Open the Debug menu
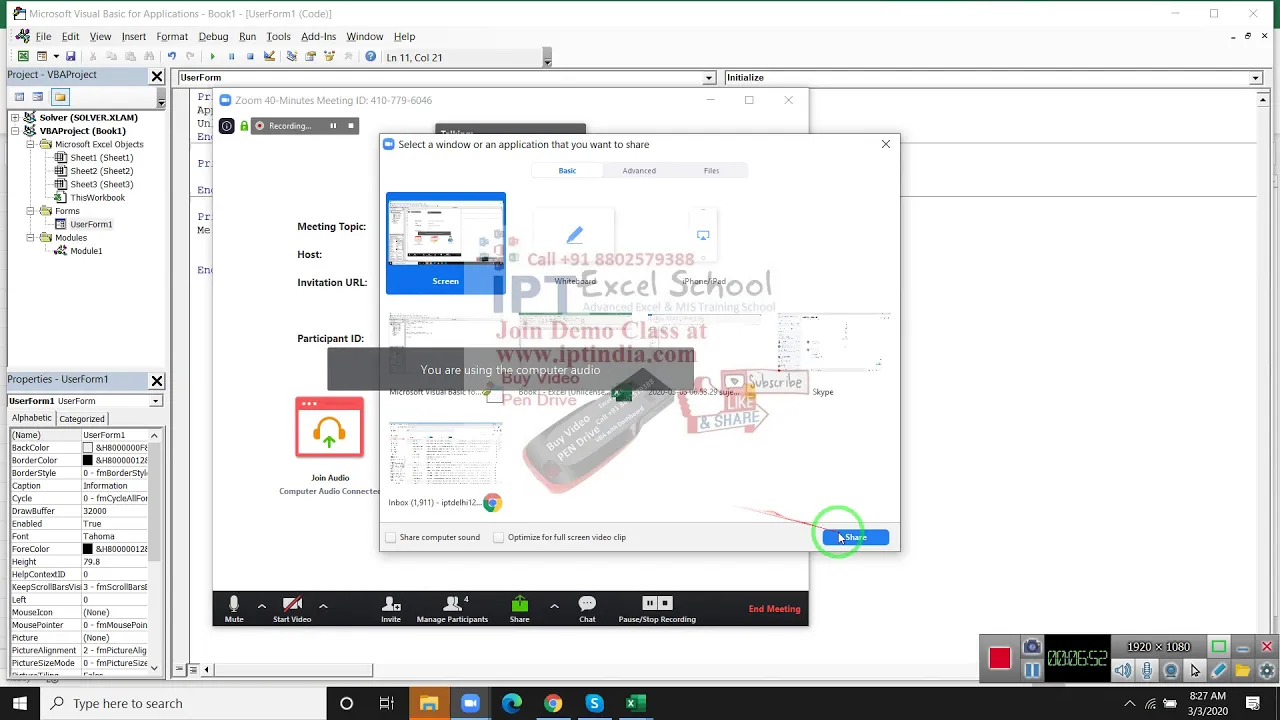Viewport: 1280px width, 720px height. (213, 36)
